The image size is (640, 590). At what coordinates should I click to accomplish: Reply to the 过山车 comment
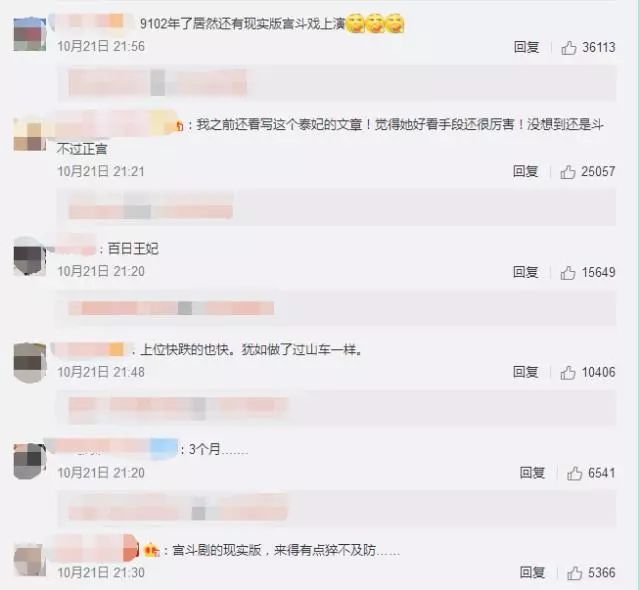click(525, 372)
